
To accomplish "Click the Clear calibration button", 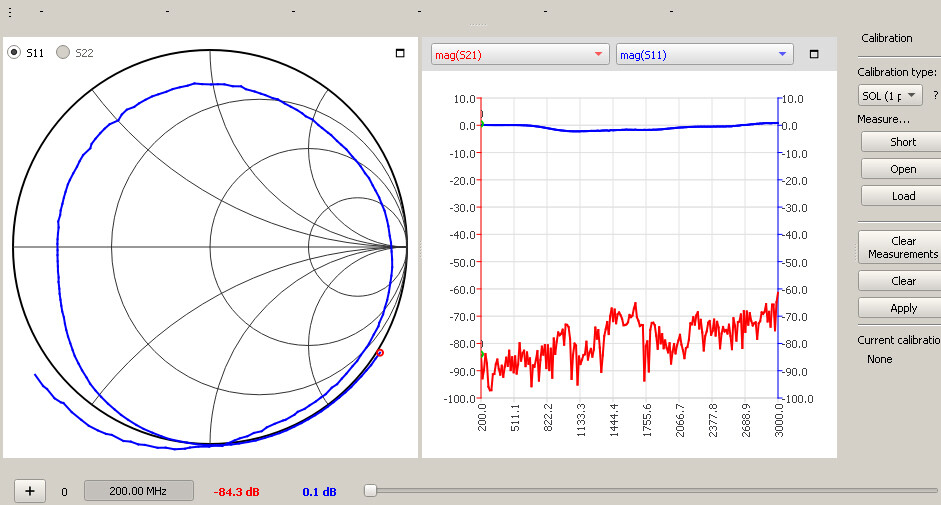I will [x=901, y=280].
